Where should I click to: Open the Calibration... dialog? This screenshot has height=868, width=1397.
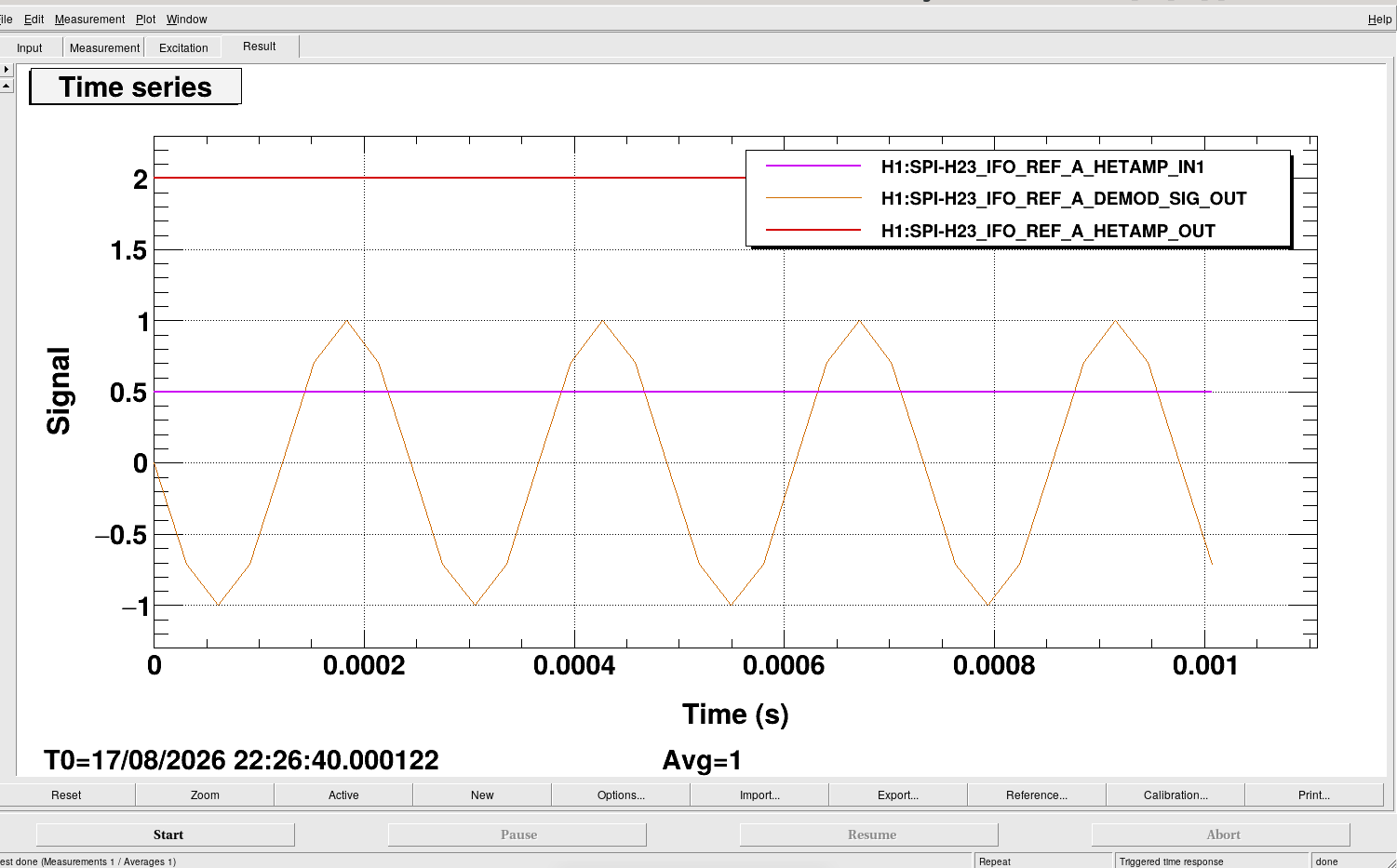coord(1175,795)
